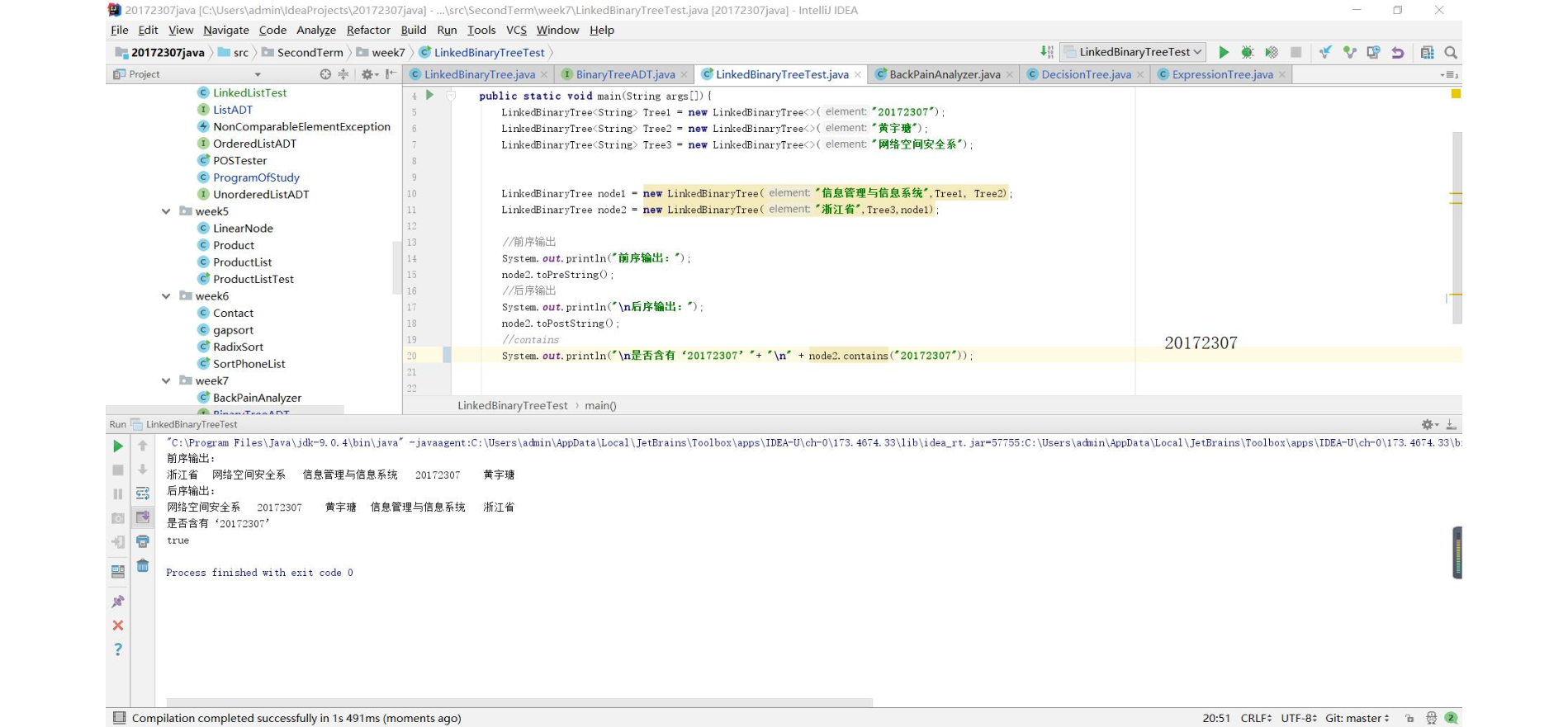Select BackPainAnalyzer in the project tree

tap(257, 398)
